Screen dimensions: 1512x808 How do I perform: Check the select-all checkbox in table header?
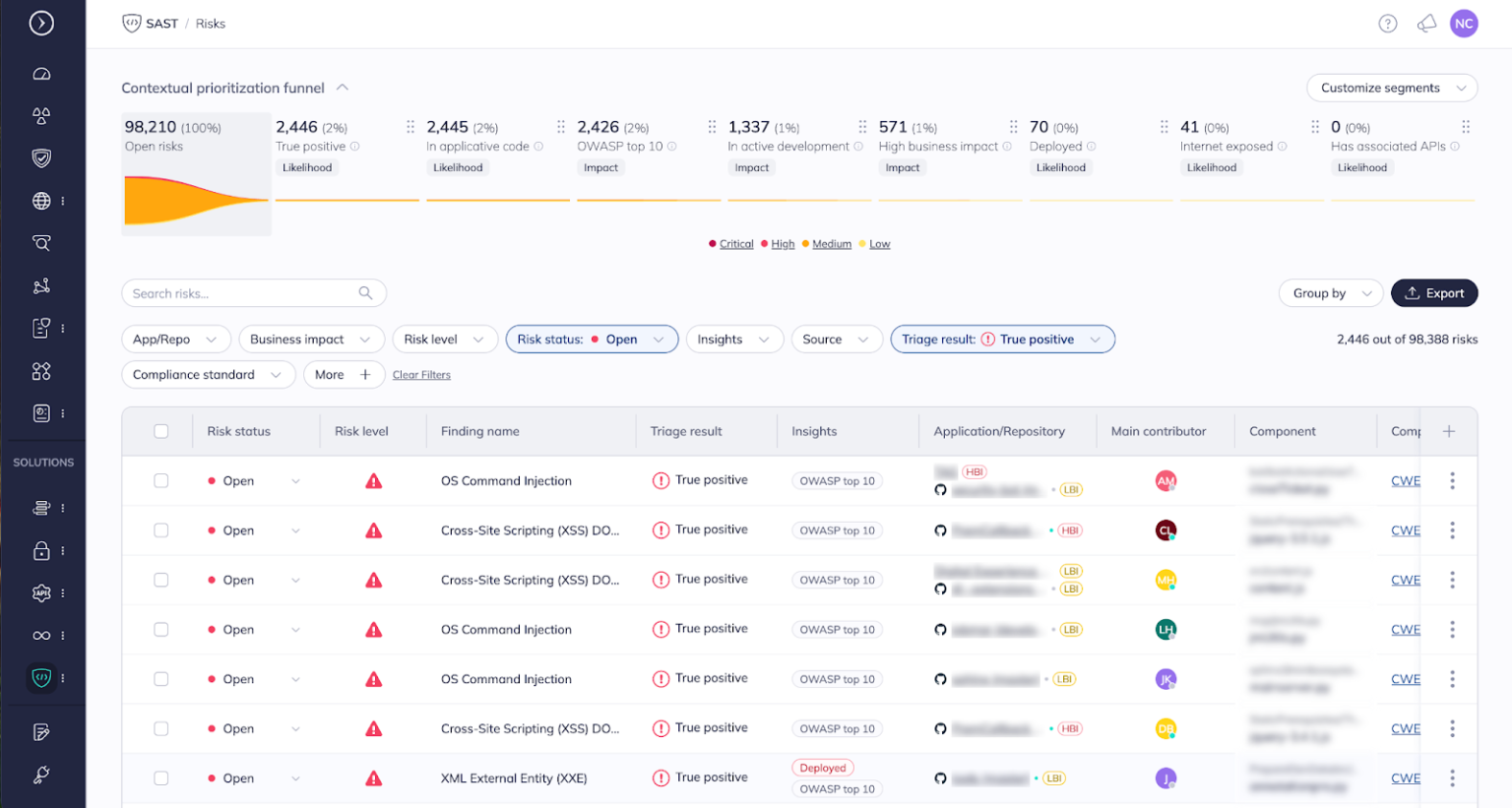pos(161,431)
